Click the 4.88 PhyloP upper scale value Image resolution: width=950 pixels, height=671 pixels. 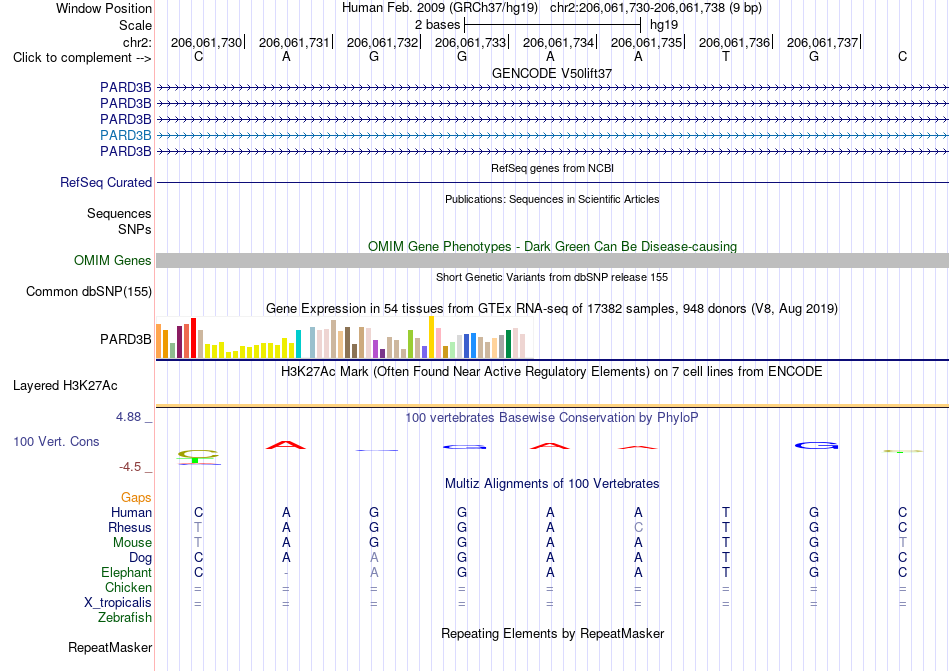[x=128, y=417]
